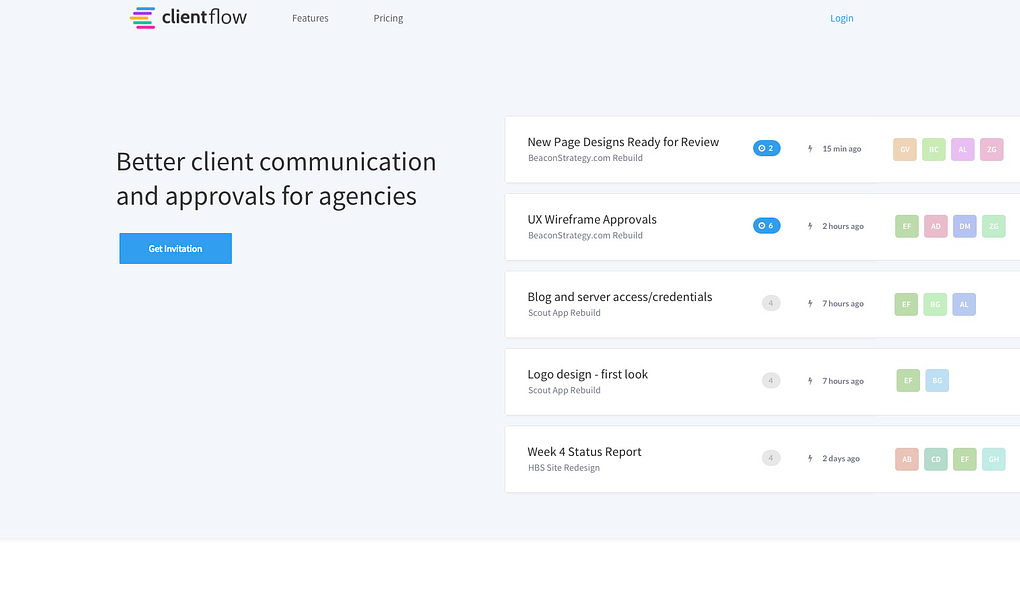This screenshot has width=1020, height=600.
Task: Select the ZG avatar on UX Wireframe Approvals row
Action: click(x=993, y=226)
